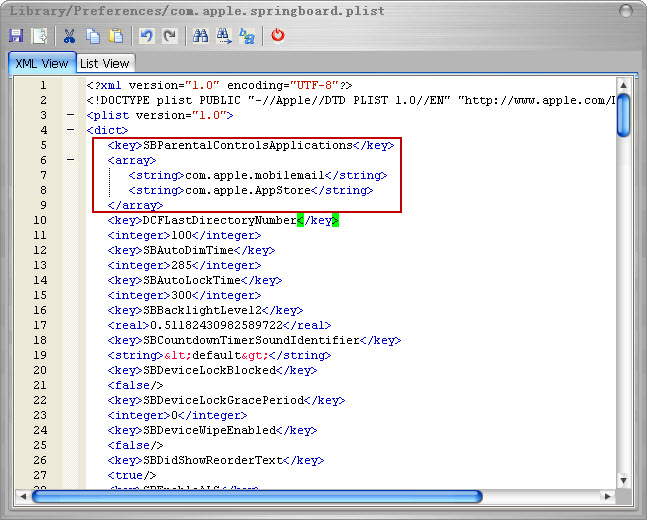Image resolution: width=647 pixels, height=520 pixels.
Task: Click the integer value 285
Action: tap(181, 265)
